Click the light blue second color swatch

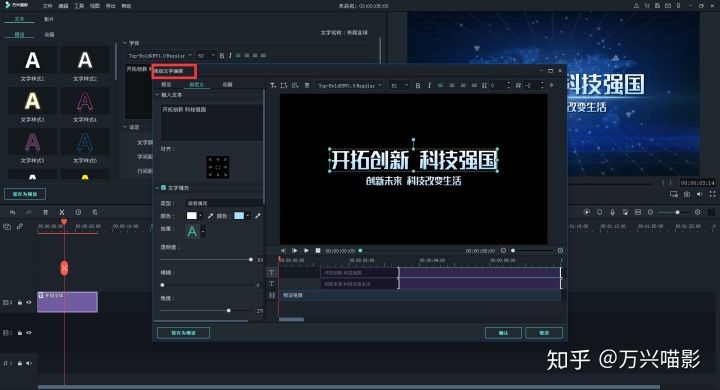[x=239, y=216]
